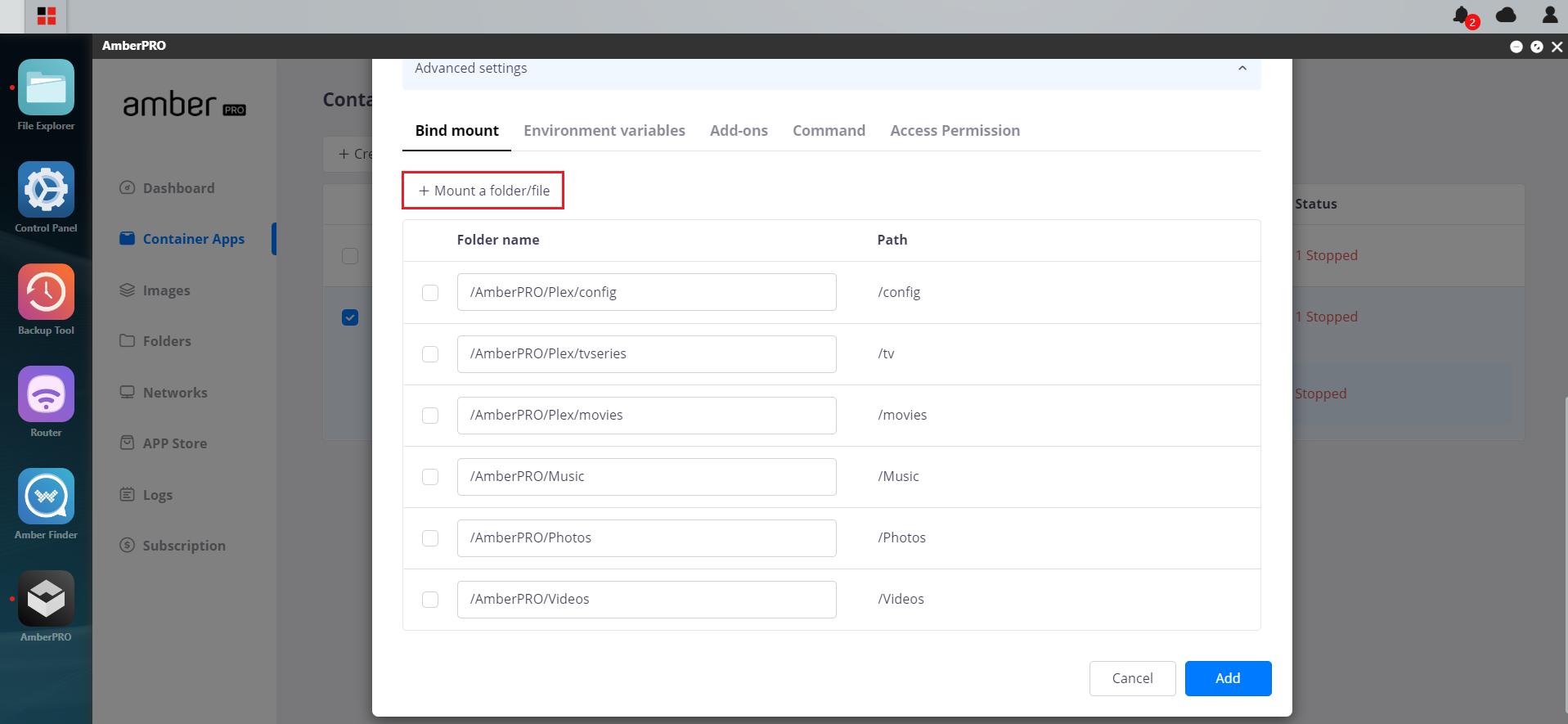Click the Networks sidebar icon
1568x724 pixels.
click(127, 392)
